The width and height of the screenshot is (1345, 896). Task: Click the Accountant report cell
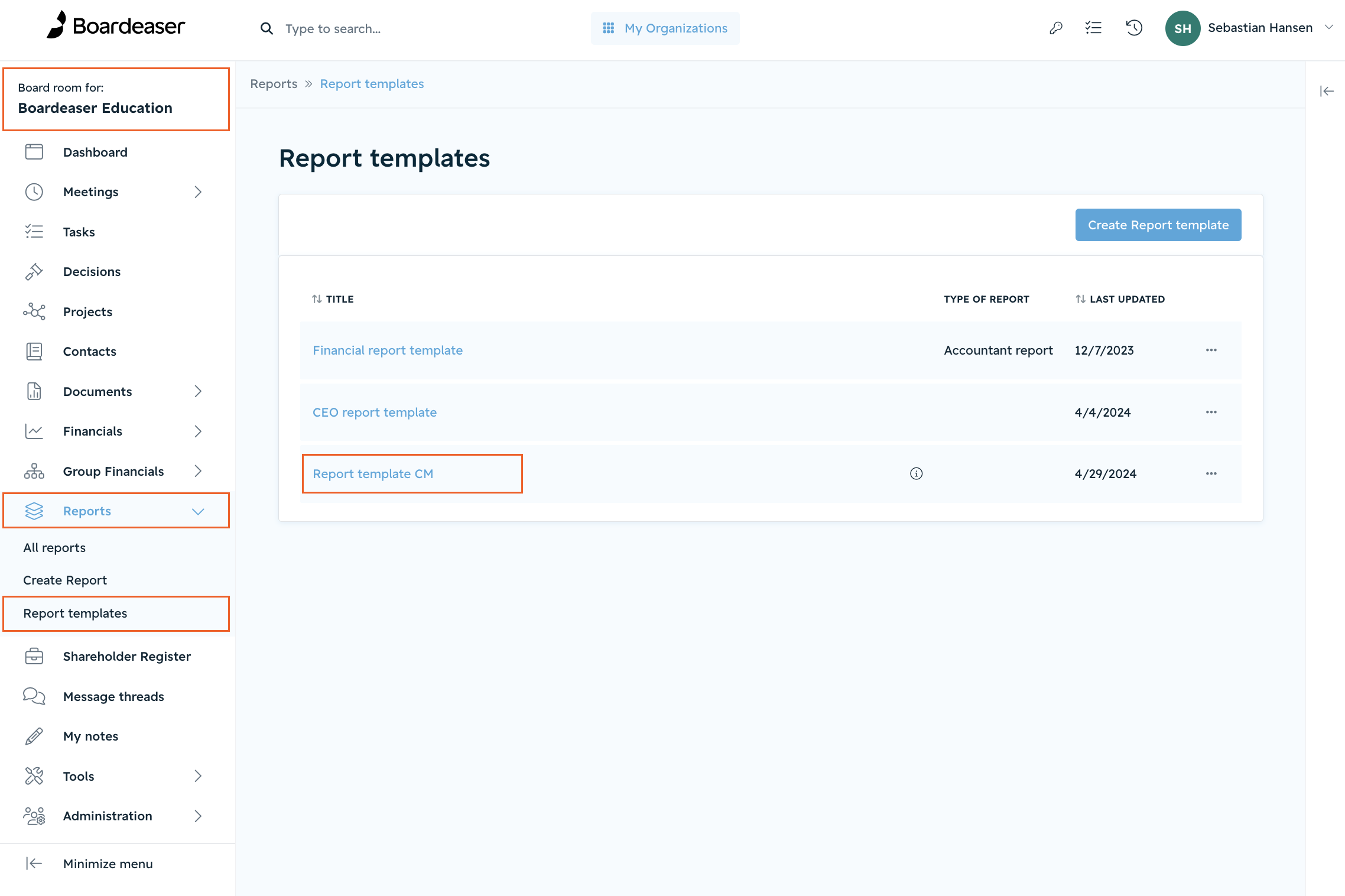pos(998,350)
